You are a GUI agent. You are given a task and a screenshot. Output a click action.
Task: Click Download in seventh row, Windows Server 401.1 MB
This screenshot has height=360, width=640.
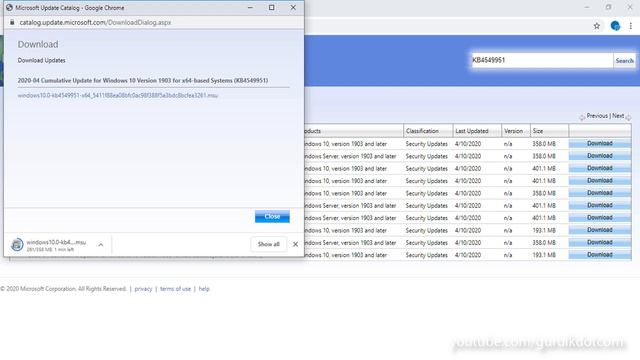point(600,218)
